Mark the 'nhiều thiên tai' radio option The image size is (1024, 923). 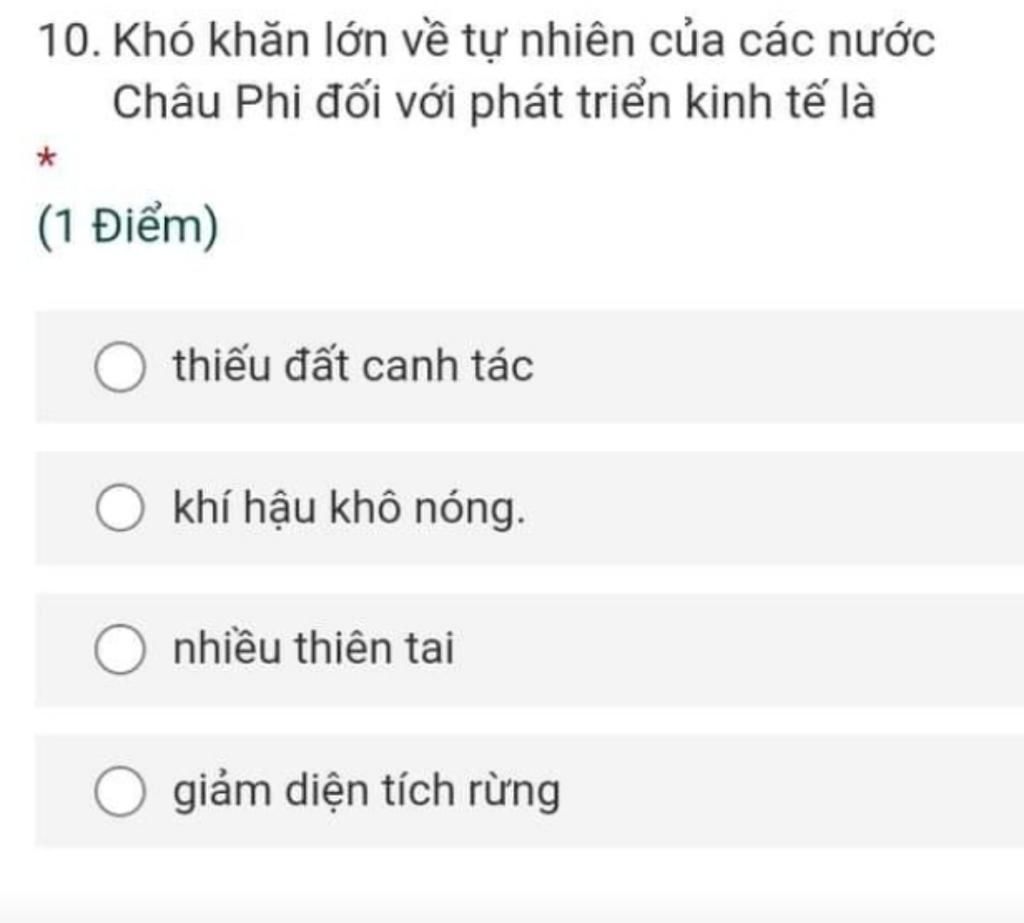tap(120, 649)
